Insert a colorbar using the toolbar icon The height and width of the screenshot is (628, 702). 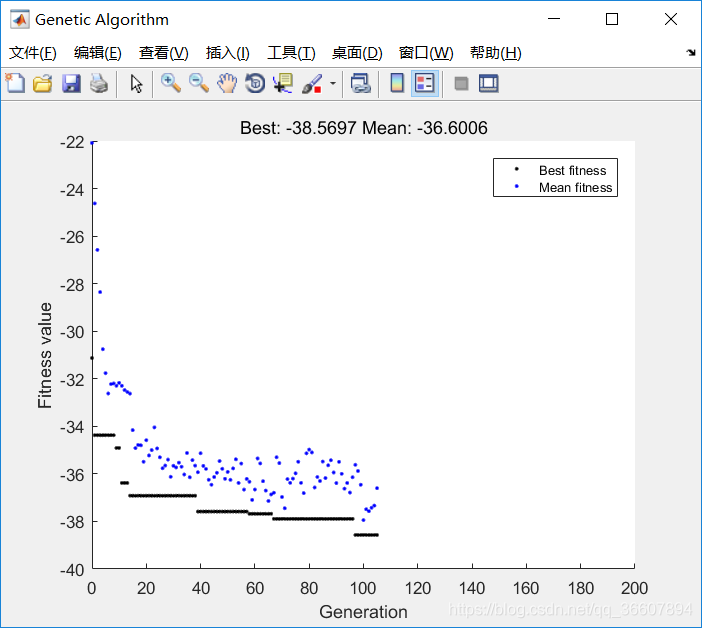[x=397, y=83]
